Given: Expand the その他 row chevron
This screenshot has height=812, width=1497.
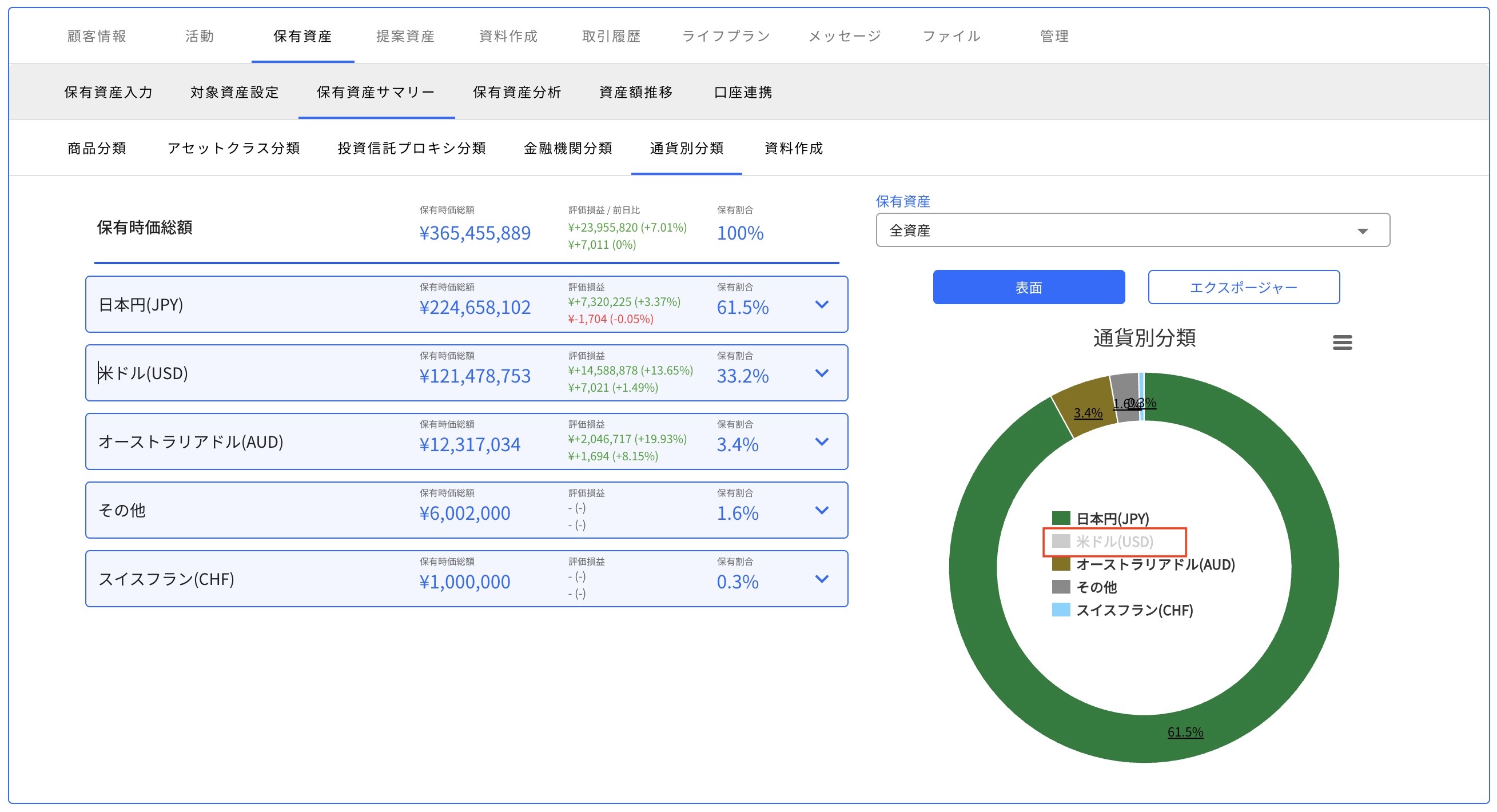Looking at the screenshot, I should point(822,510).
